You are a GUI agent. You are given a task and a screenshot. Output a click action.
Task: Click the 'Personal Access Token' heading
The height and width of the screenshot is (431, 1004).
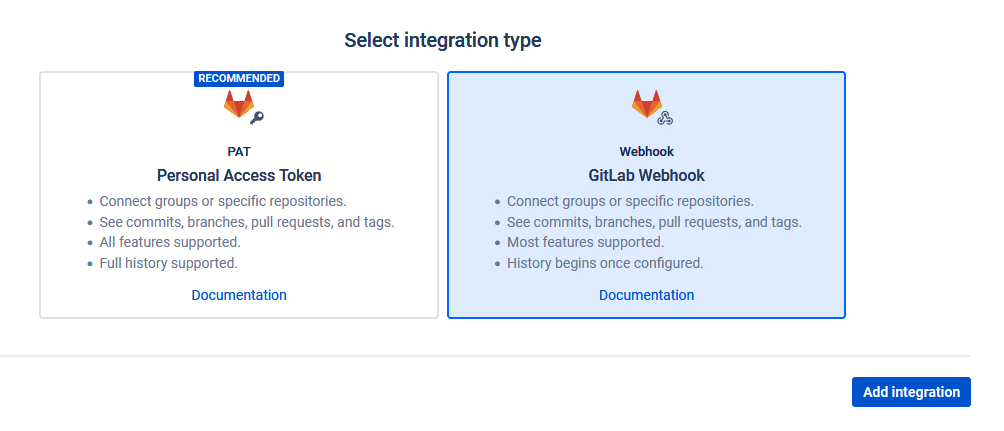(239, 175)
